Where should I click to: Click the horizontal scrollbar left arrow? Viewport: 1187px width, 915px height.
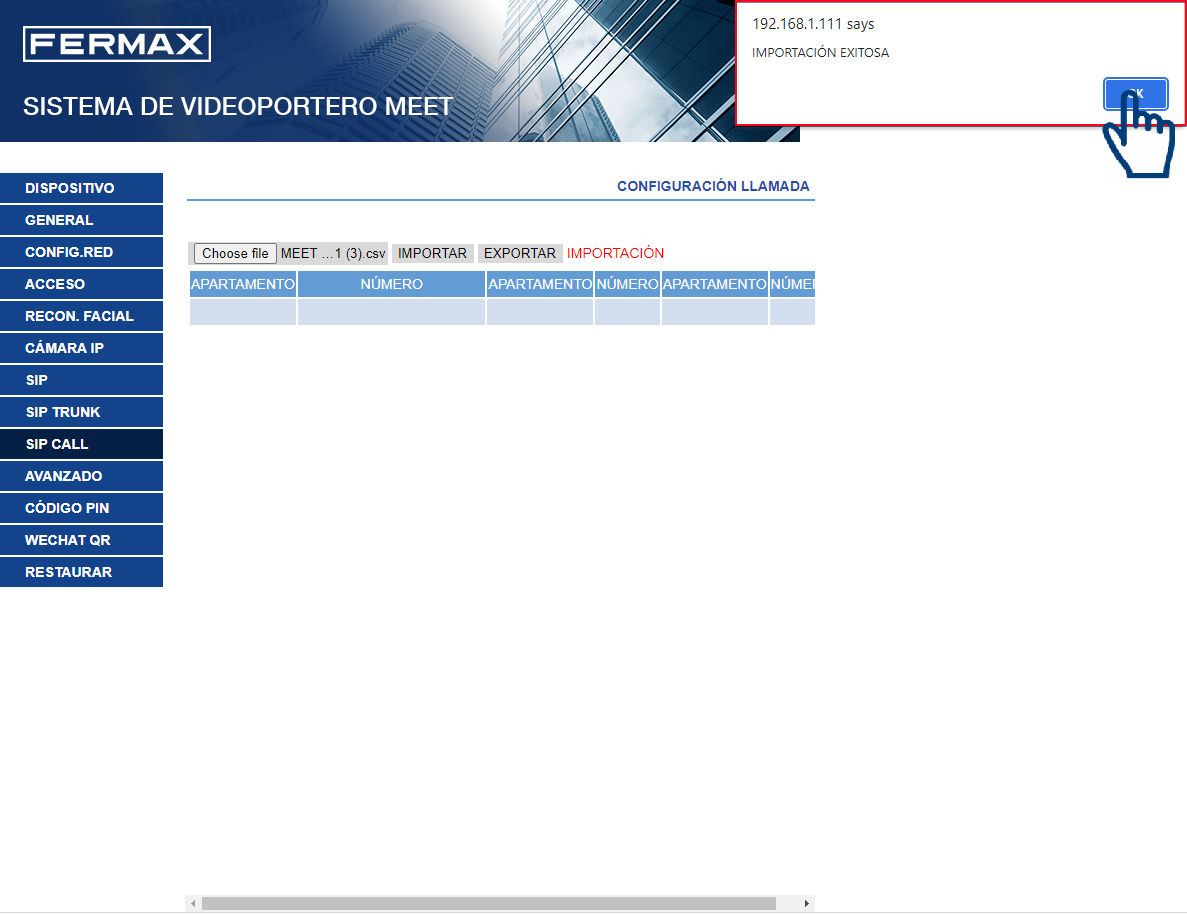click(x=194, y=904)
